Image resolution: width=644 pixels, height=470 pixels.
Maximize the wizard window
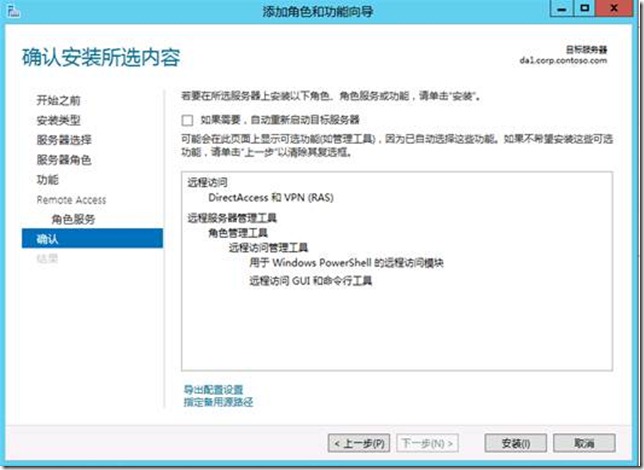[584, 9]
